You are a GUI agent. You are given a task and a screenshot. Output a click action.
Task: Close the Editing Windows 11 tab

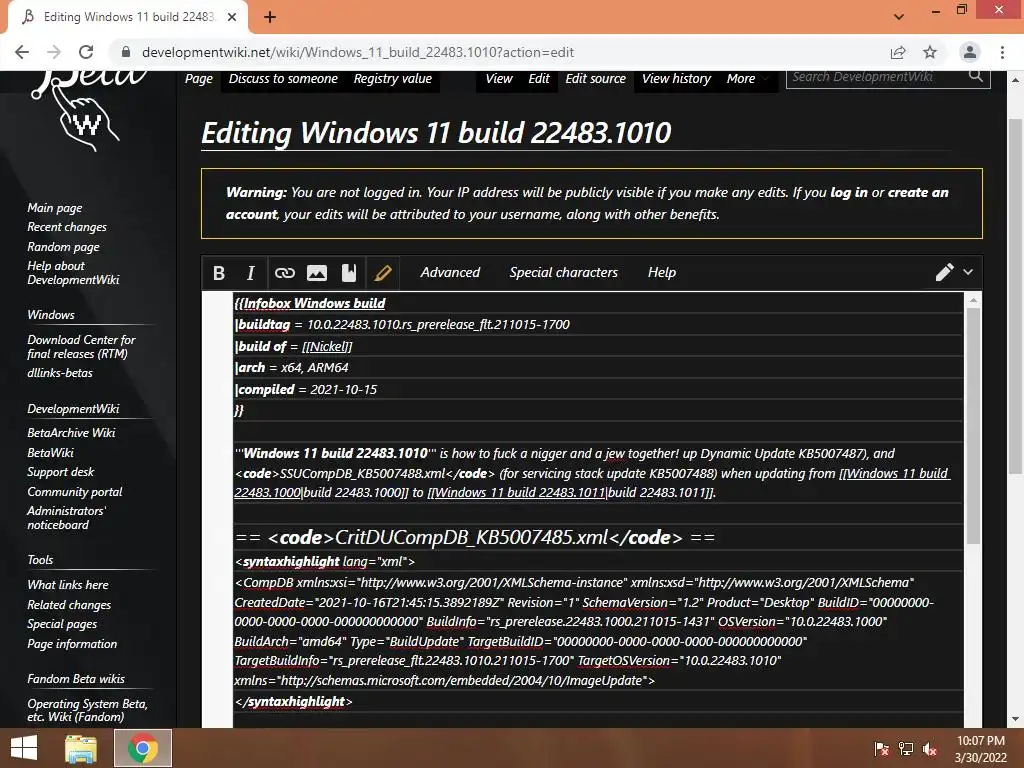[x=232, y=17]
